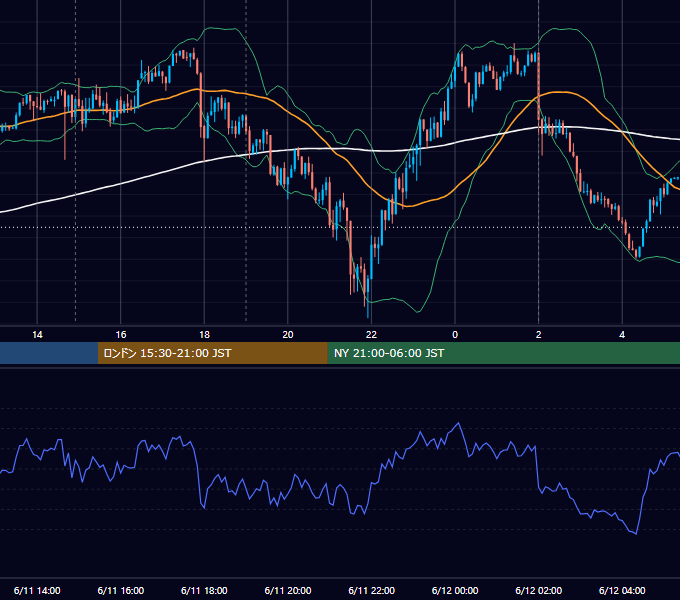This screenshot has height=600, width=680.
Task: Click the '2' hour label on time axis
Action: pos(539,335)
